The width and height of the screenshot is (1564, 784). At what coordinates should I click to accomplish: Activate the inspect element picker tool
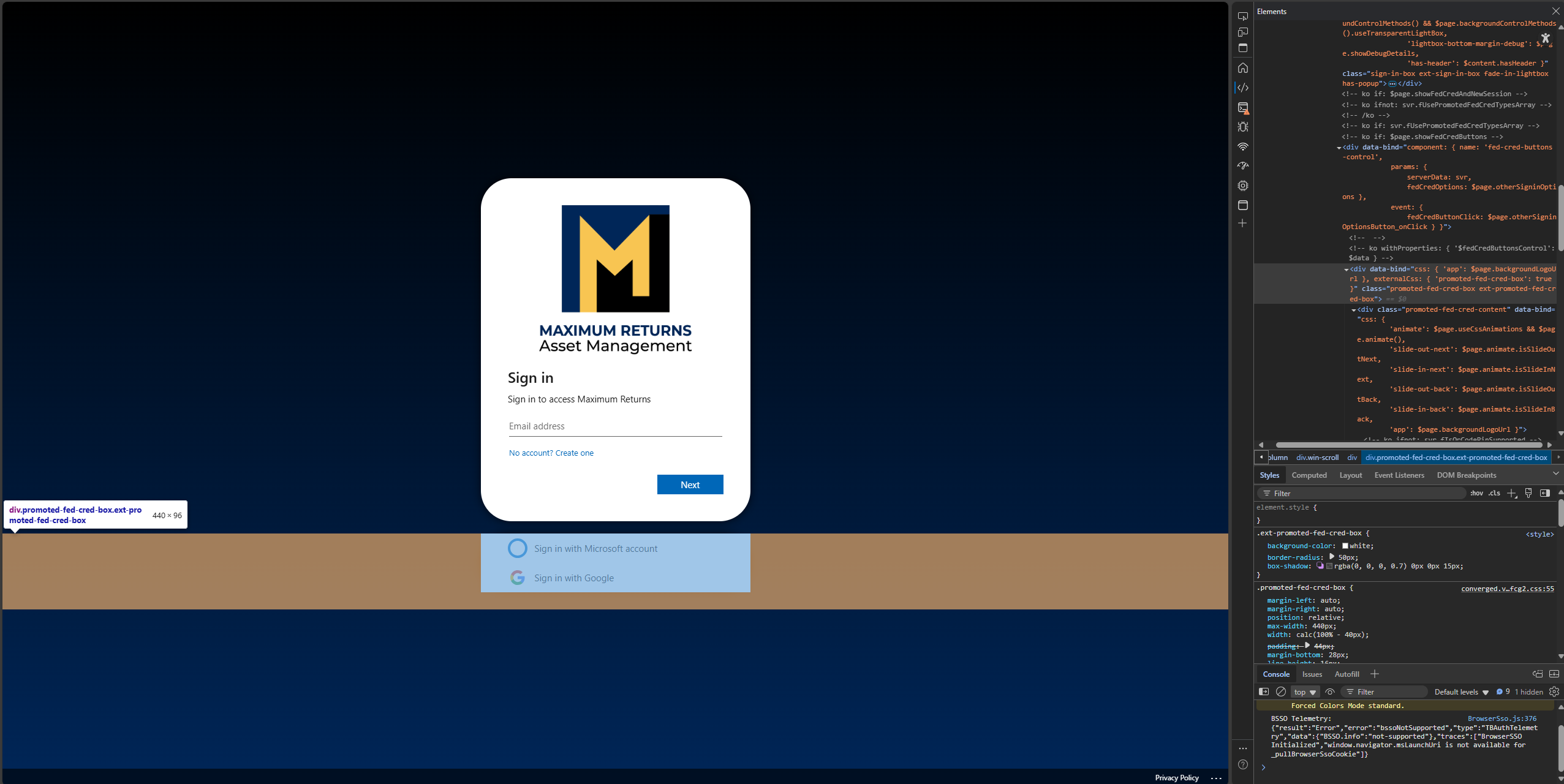click(1242, 16)
